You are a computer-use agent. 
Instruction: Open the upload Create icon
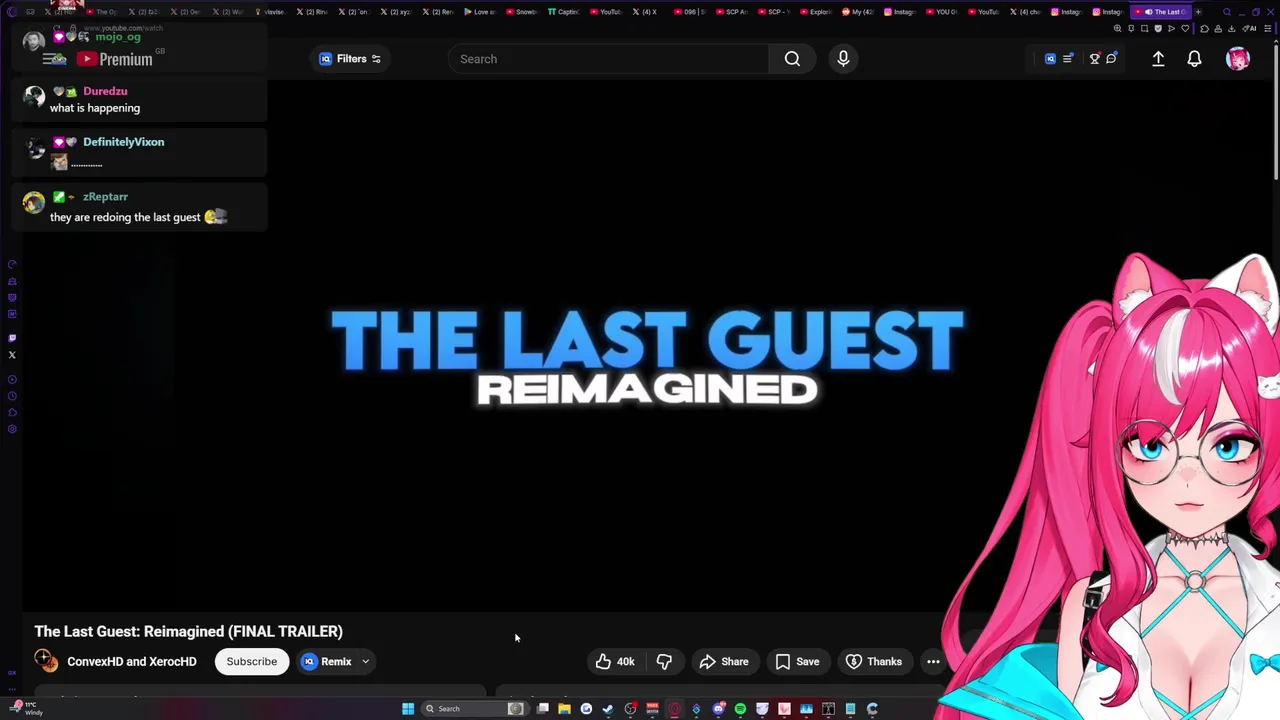(x=1158, y=59)
